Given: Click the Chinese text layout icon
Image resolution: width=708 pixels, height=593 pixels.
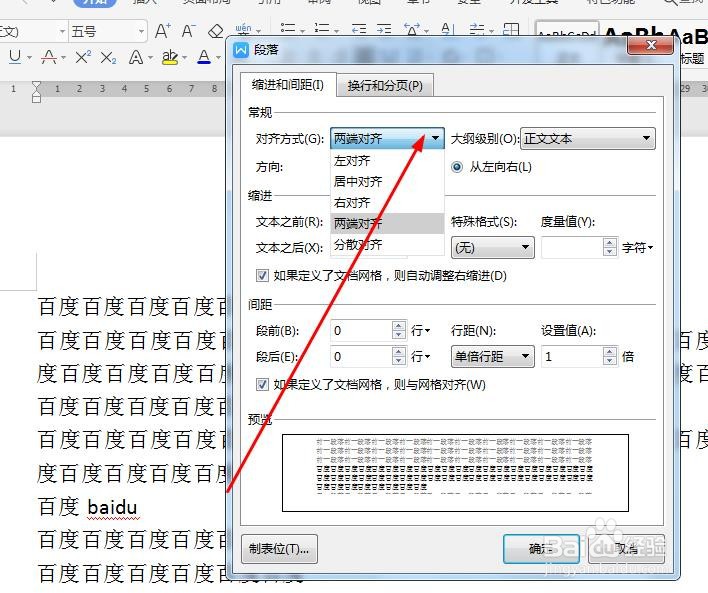Looking at the screenshot, I should tap(412, 29).
